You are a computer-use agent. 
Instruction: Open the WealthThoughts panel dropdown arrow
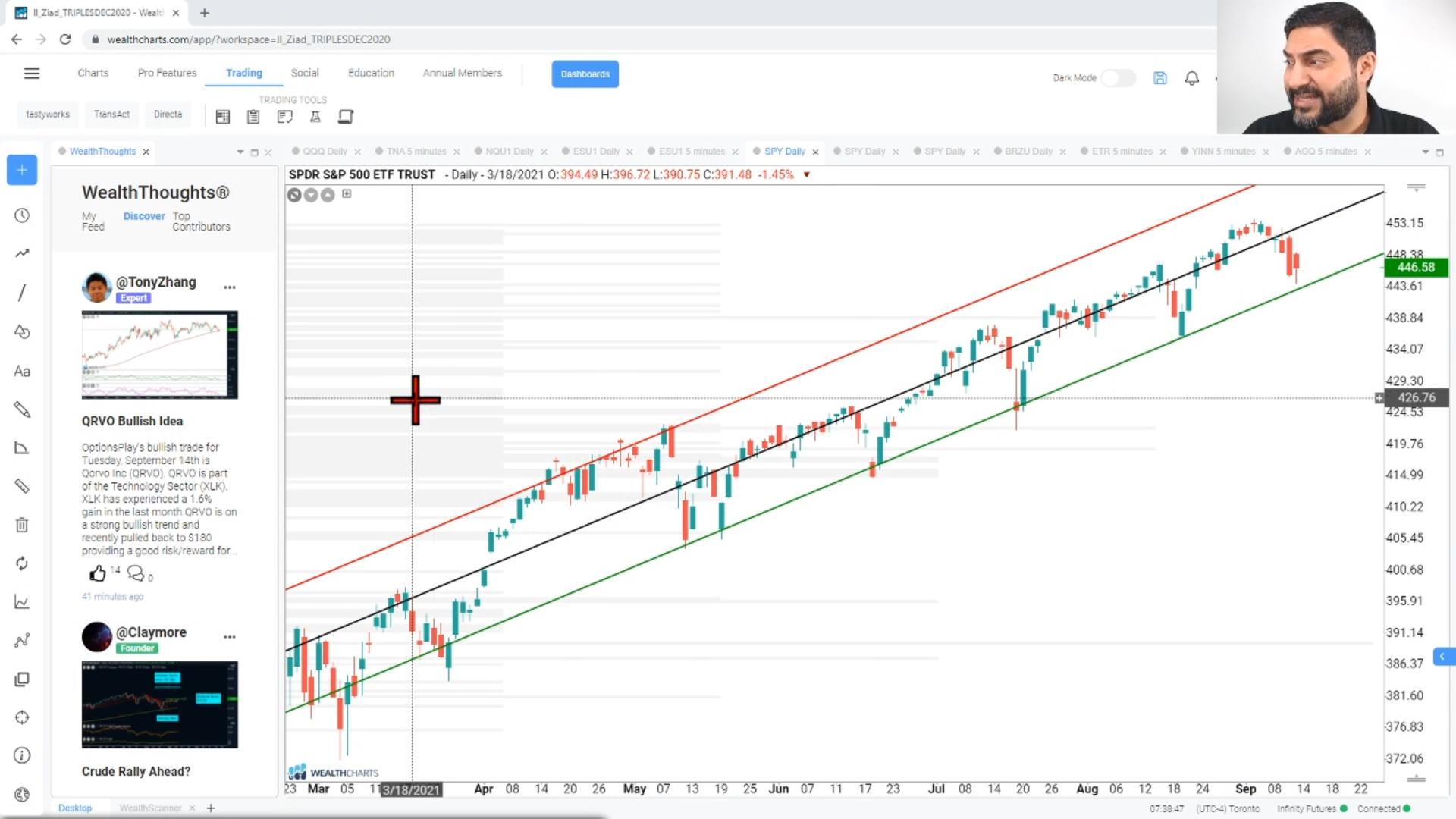click(x=240, y=152)
